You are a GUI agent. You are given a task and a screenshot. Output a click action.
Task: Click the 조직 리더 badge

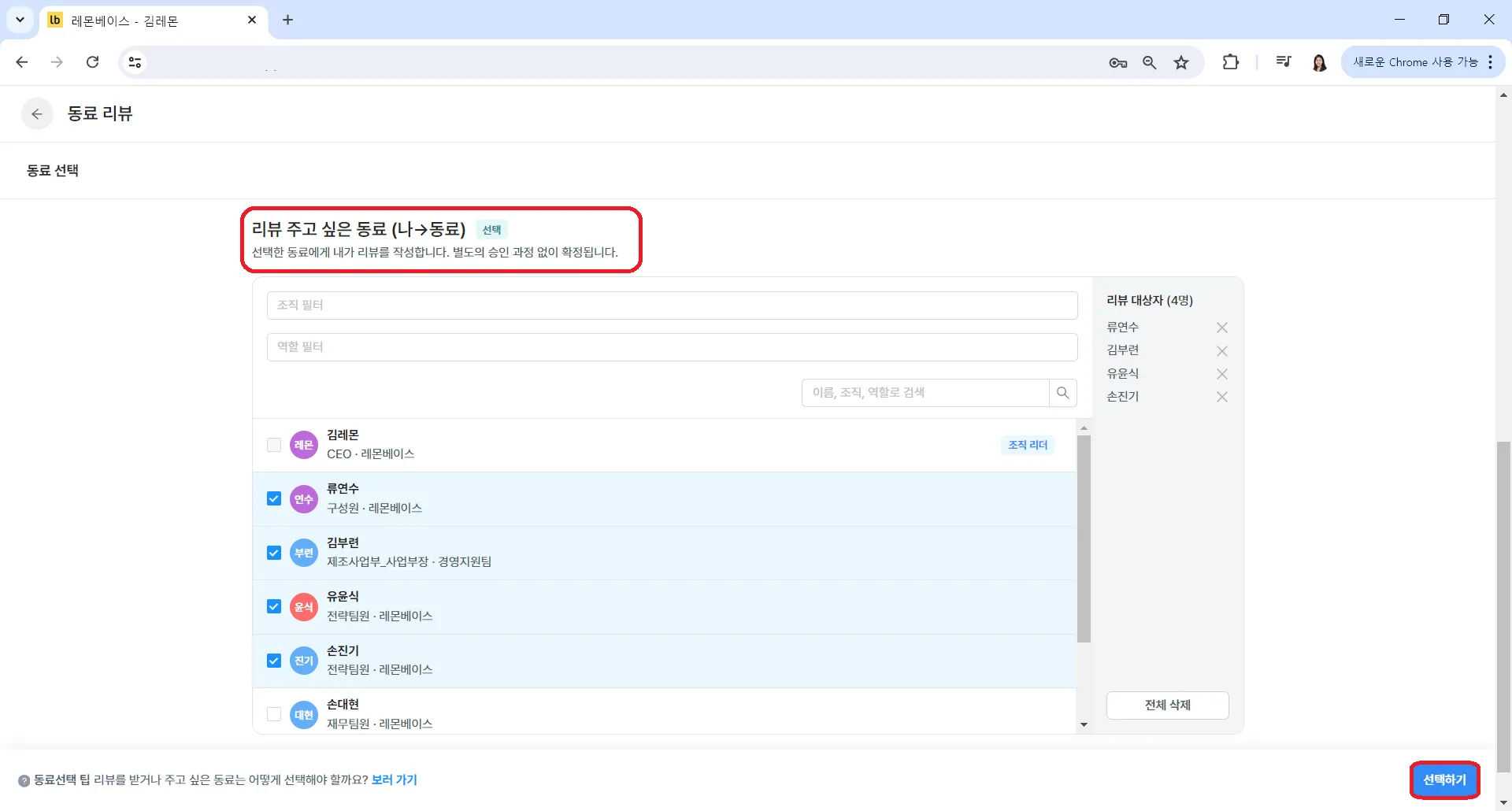coord(1028,446)
